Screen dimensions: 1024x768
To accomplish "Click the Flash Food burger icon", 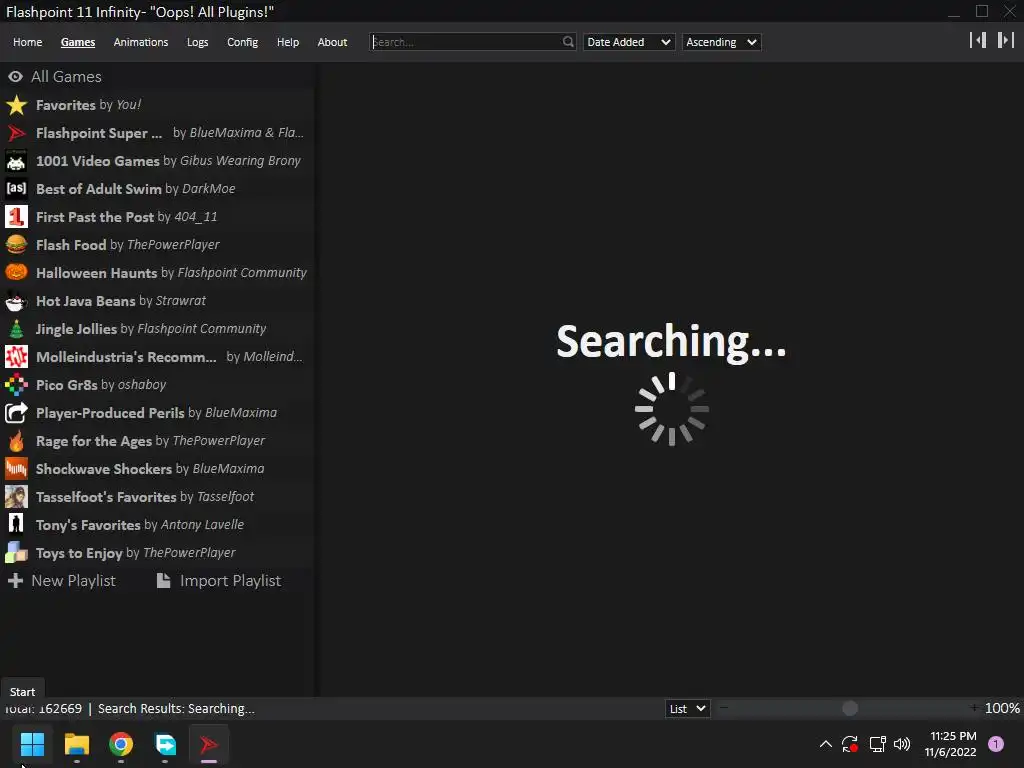I will 16,245.
